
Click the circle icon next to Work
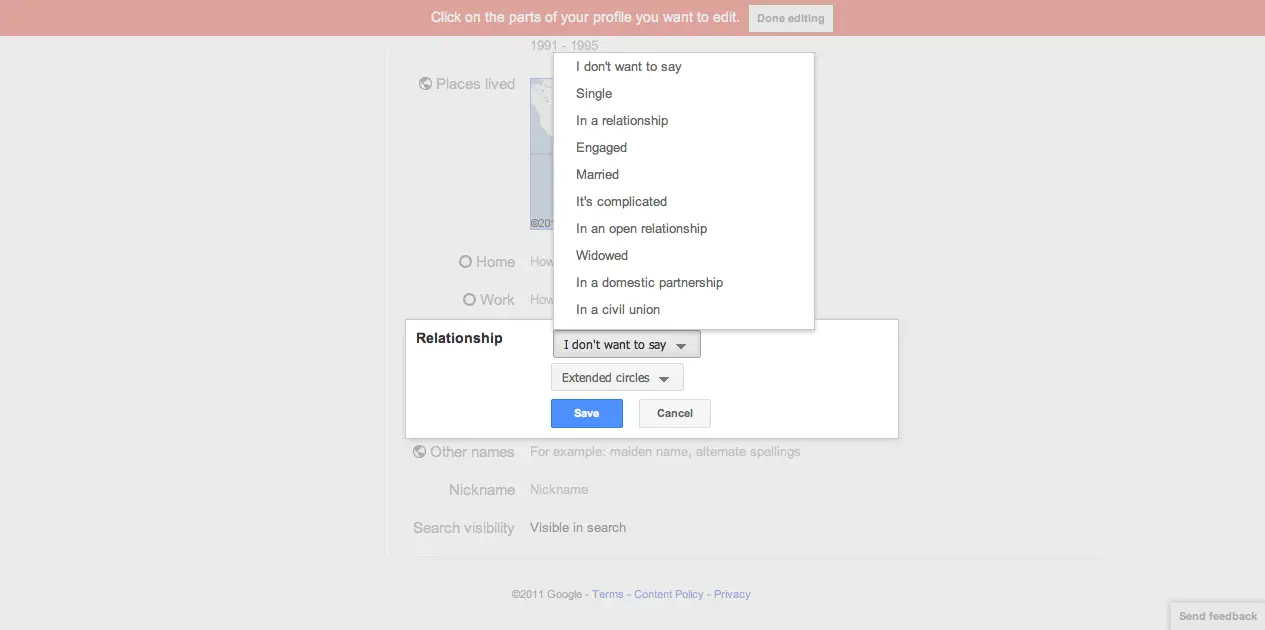469,300
